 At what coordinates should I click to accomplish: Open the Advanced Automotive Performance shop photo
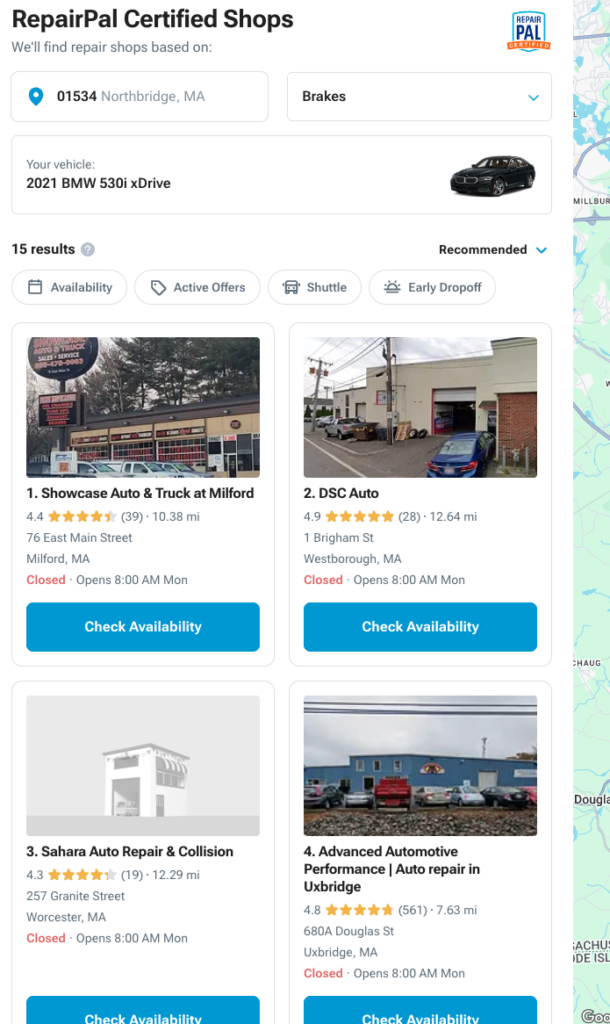420,765
